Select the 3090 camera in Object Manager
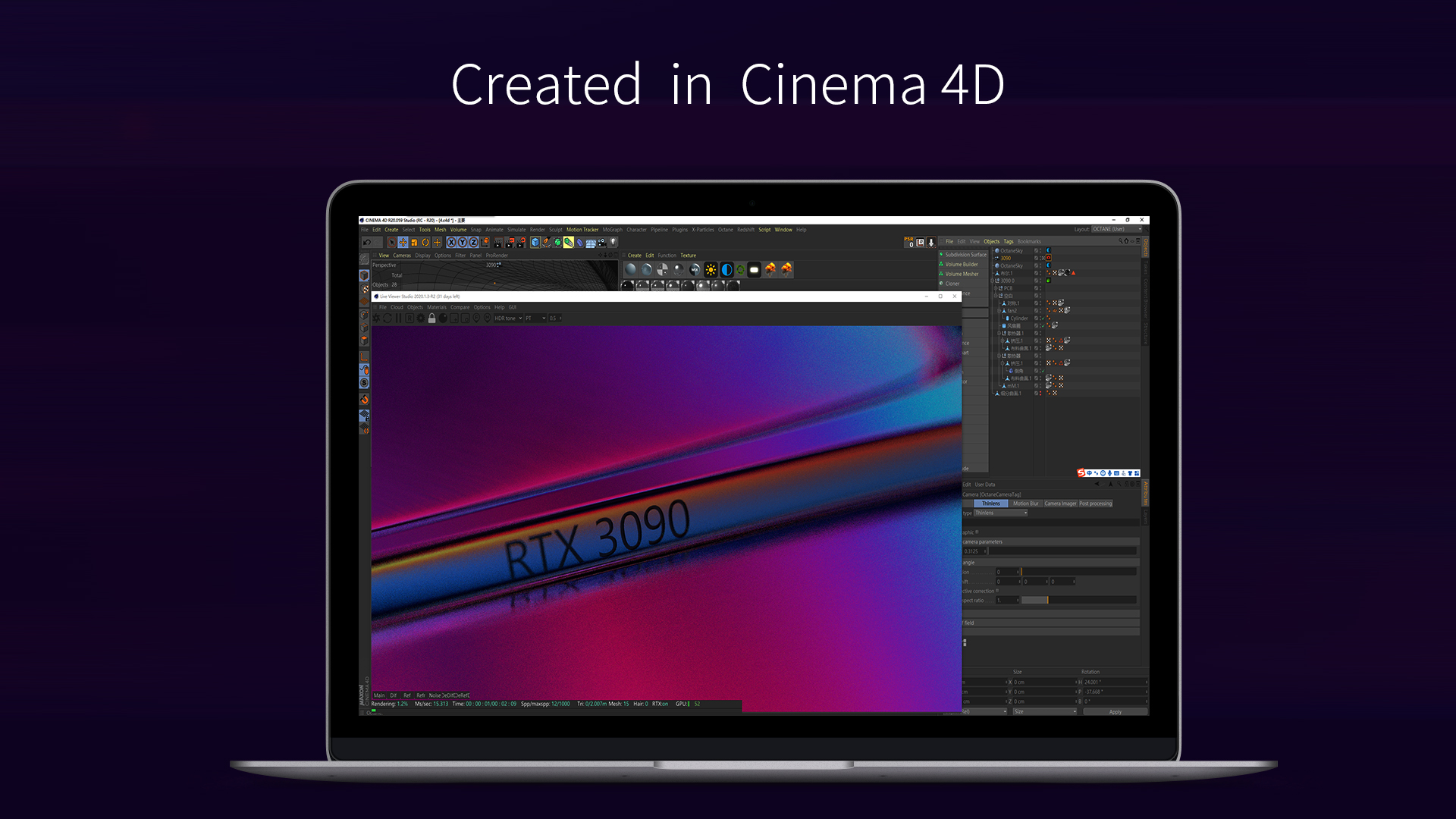The width and height of the screenshot is (1456, 819). pos(1005,258)
